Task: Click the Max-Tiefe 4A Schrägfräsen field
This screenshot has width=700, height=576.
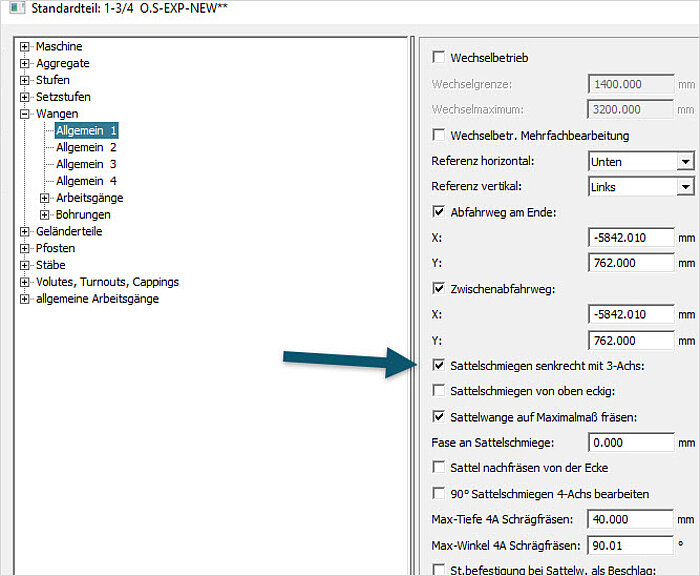Action: (631, 519)
